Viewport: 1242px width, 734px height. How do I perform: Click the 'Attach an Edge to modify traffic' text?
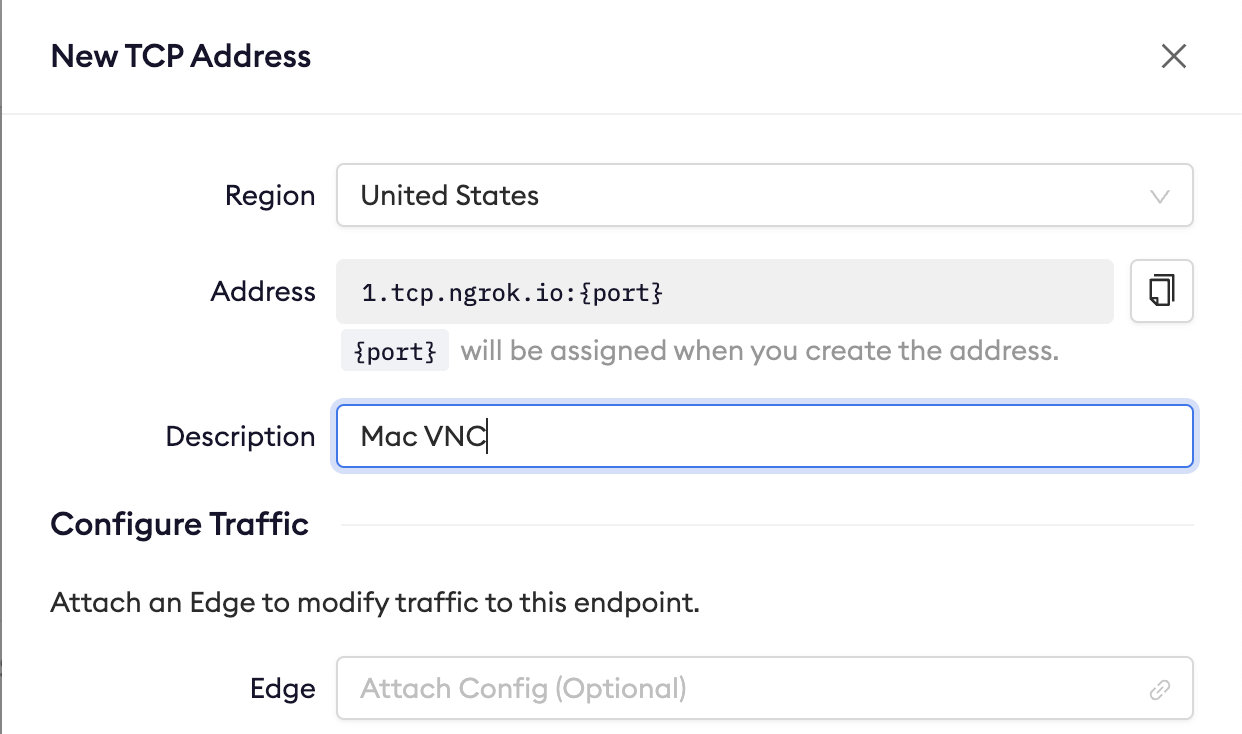[375, 603]
